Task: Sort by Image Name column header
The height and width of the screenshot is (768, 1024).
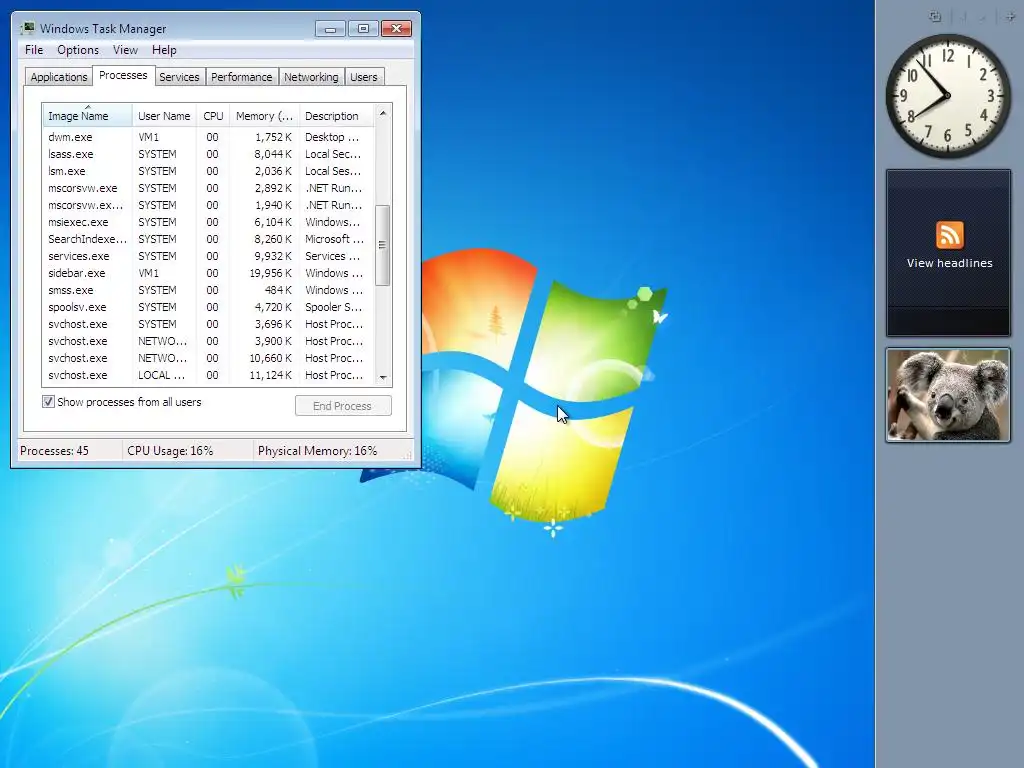Action: click(x=88, y=116)
